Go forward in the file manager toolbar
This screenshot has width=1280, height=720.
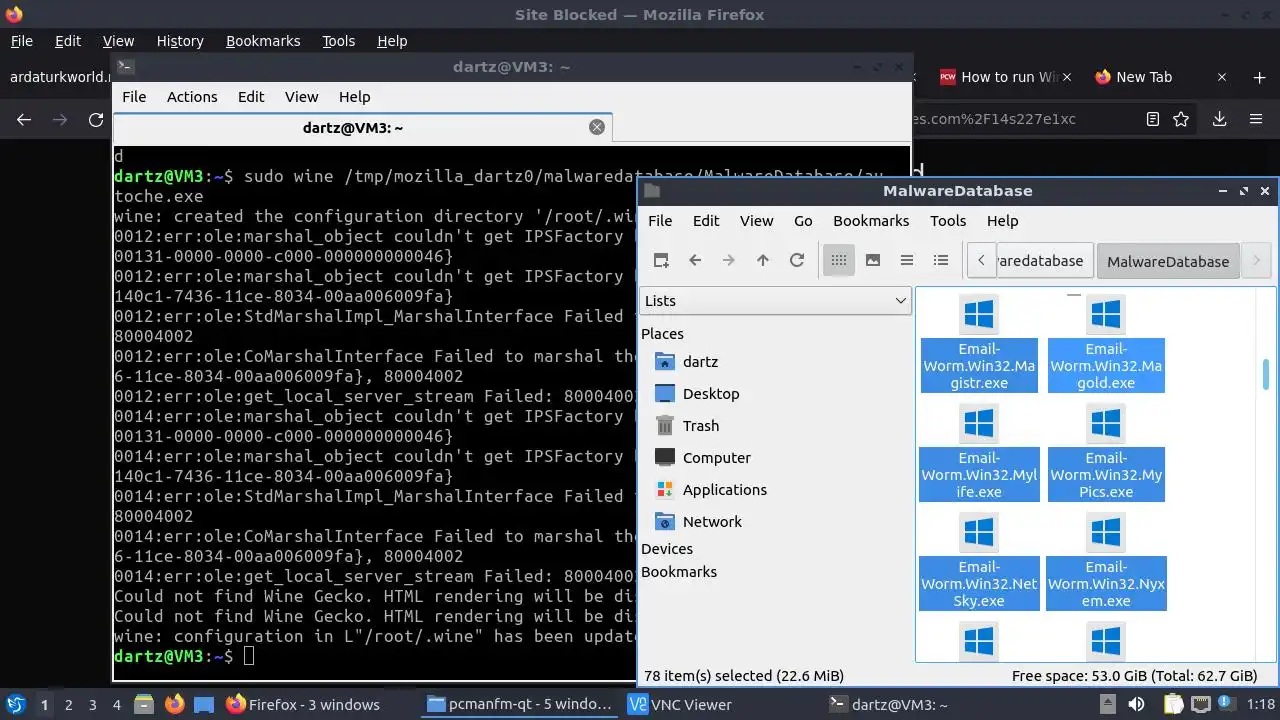point(729,260)
